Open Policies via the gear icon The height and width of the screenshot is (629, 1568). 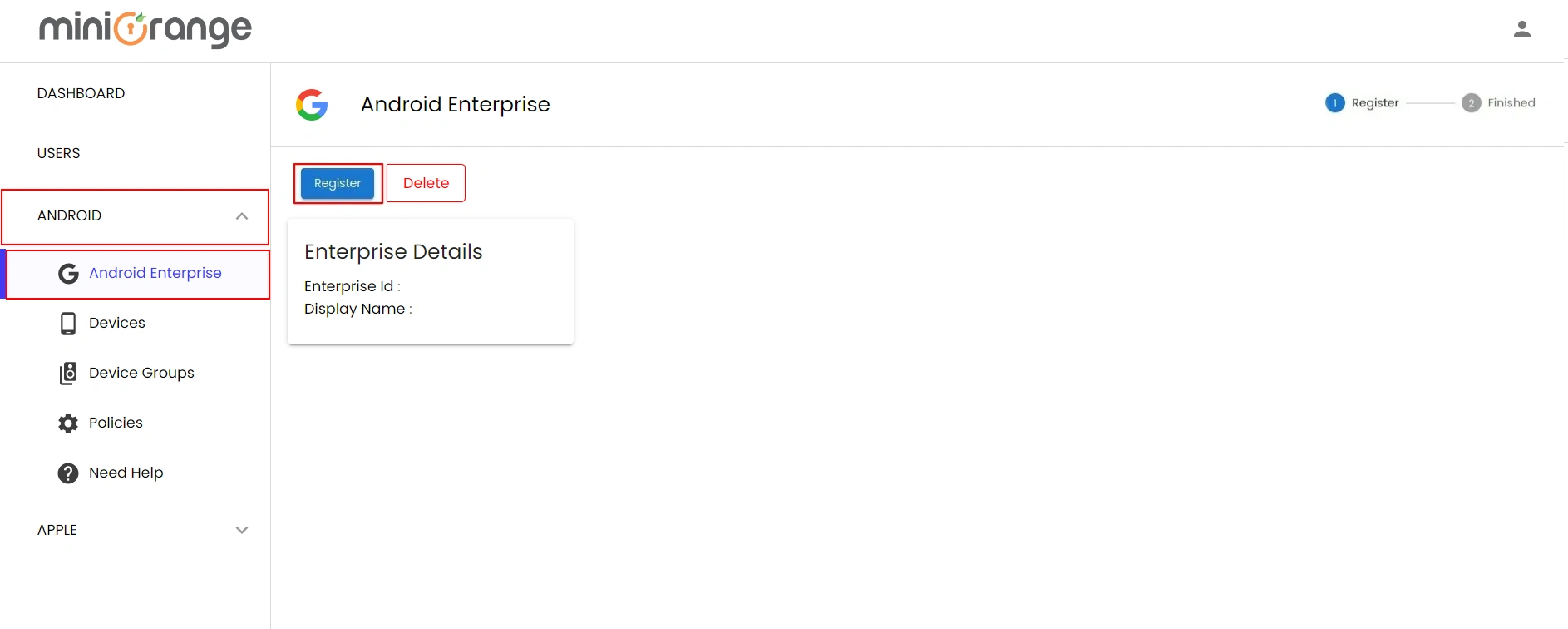tap(67, 423)
